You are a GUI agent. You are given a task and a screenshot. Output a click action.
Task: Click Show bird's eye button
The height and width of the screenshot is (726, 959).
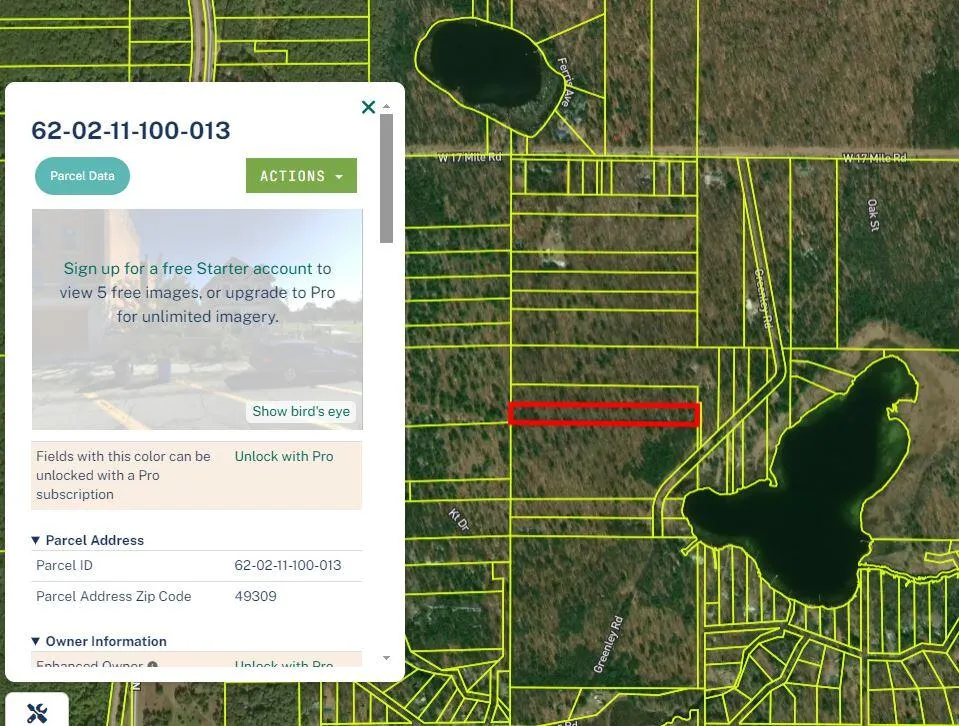301,411
